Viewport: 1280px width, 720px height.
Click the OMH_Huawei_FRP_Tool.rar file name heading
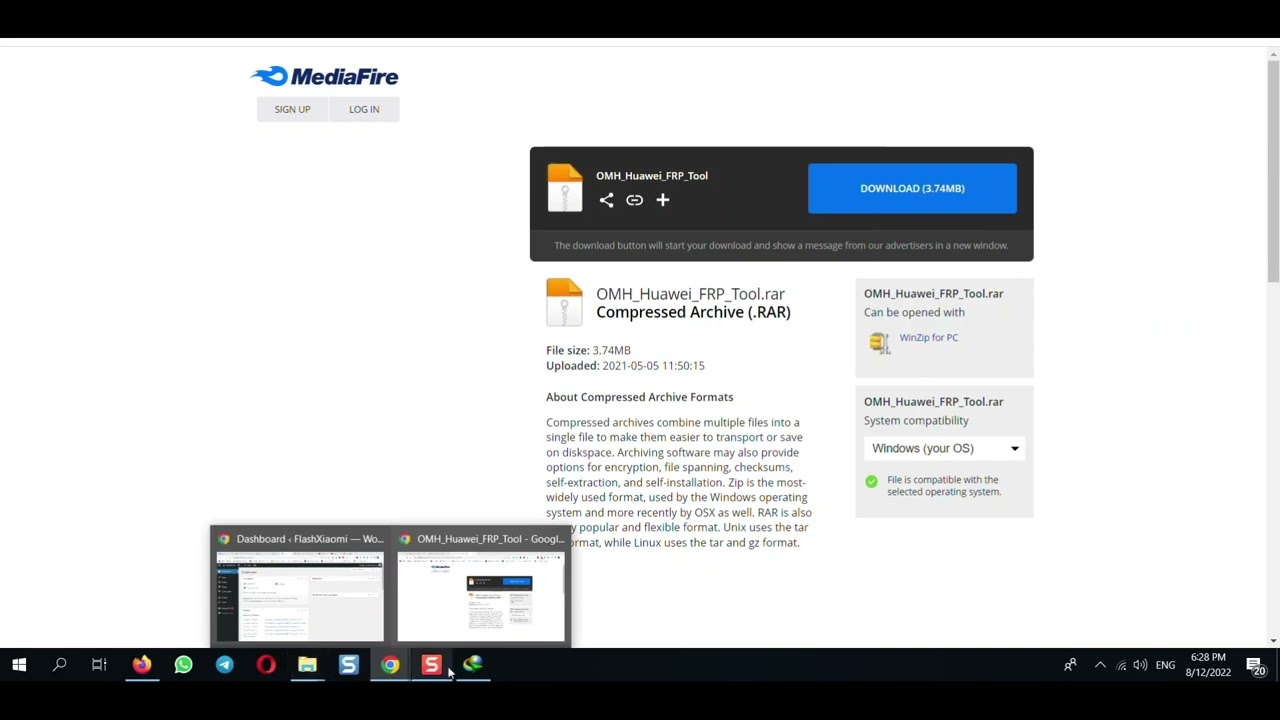pyautogui.click(x=690, y=294)
